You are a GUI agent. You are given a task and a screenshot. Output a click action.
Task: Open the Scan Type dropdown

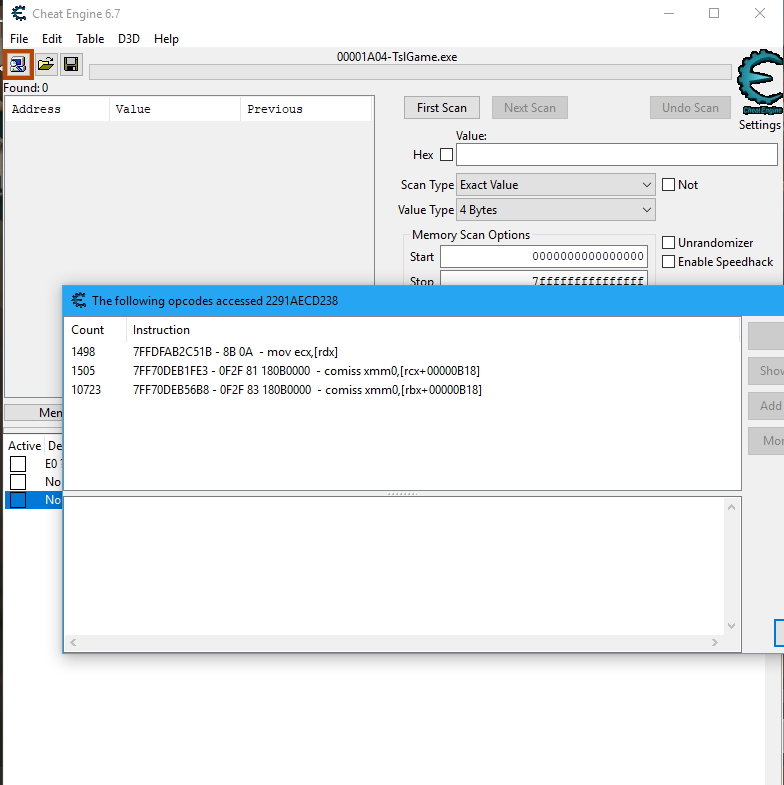click(x=555, y=185)
